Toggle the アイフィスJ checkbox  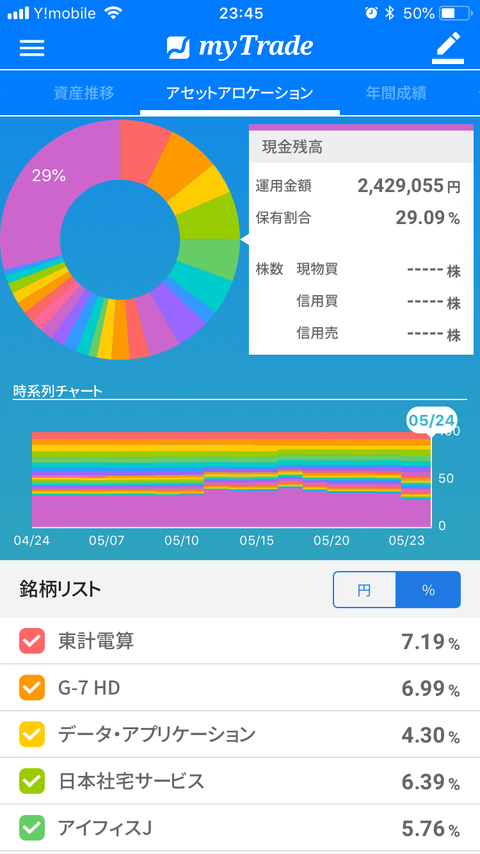[x=32, y=828]
